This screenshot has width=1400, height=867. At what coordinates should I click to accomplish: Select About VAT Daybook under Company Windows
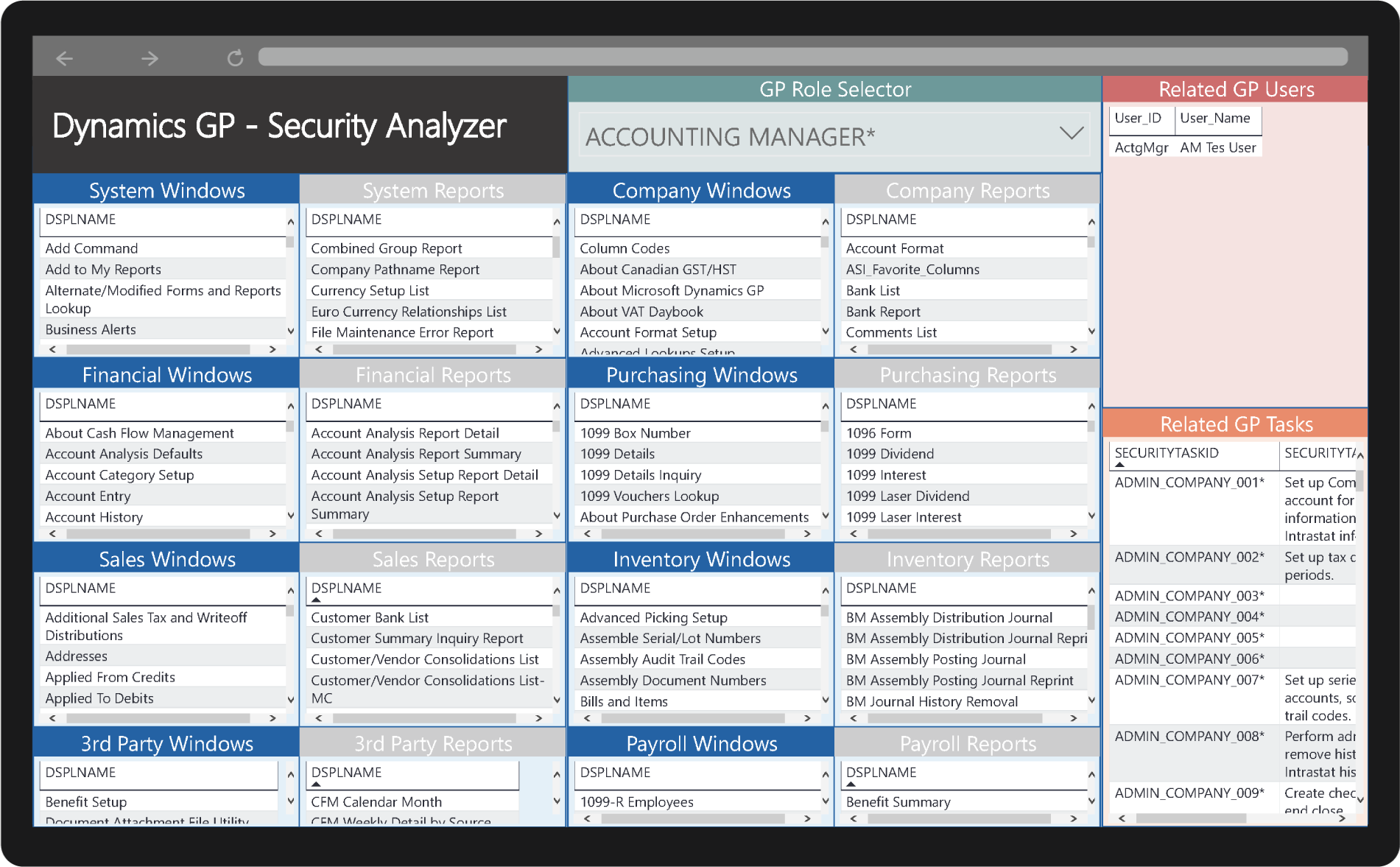[x=640, y=311]
